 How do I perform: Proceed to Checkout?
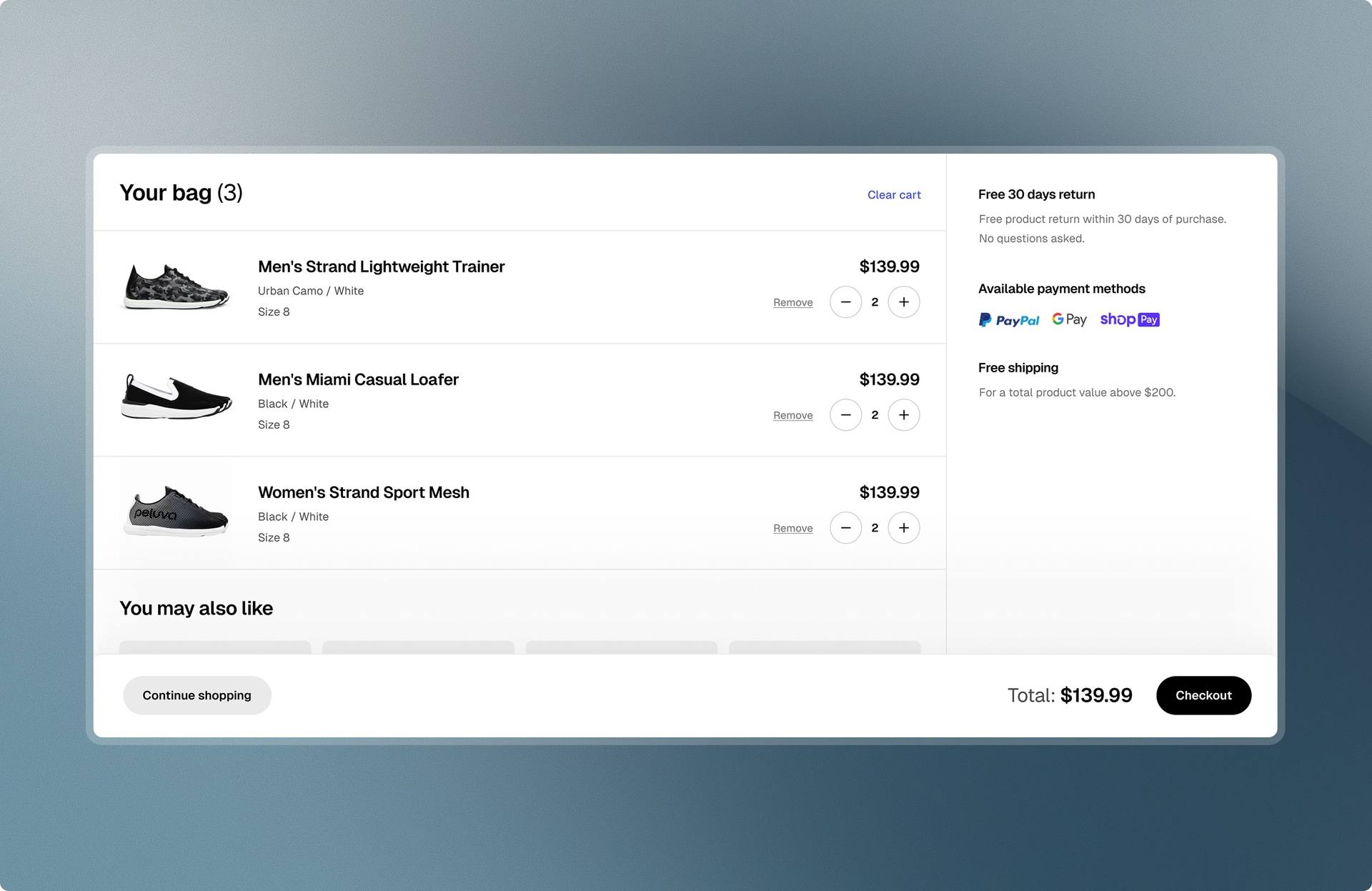coord(1203,695)
